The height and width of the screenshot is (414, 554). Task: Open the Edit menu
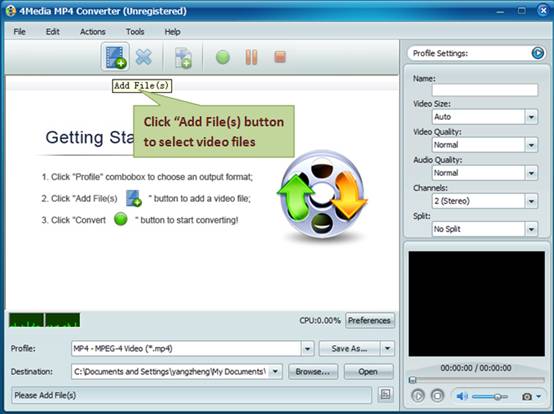(x=53, y=32)
